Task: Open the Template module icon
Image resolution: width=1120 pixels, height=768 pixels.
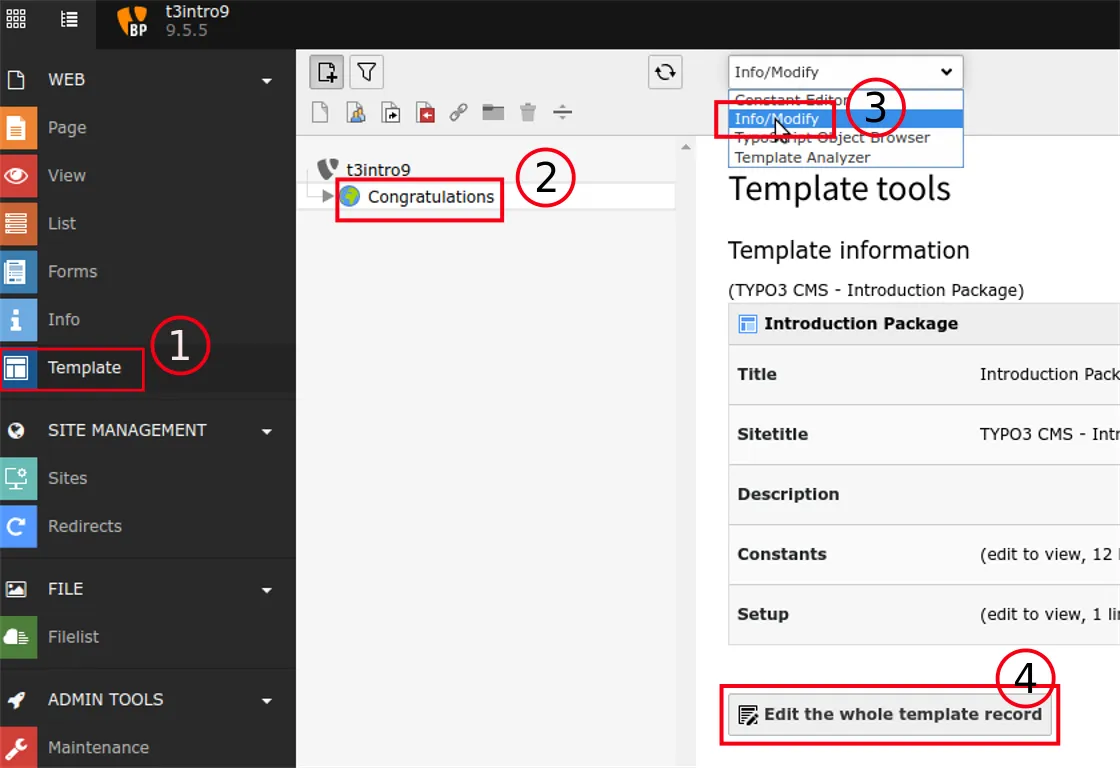Action: [17, 368]
